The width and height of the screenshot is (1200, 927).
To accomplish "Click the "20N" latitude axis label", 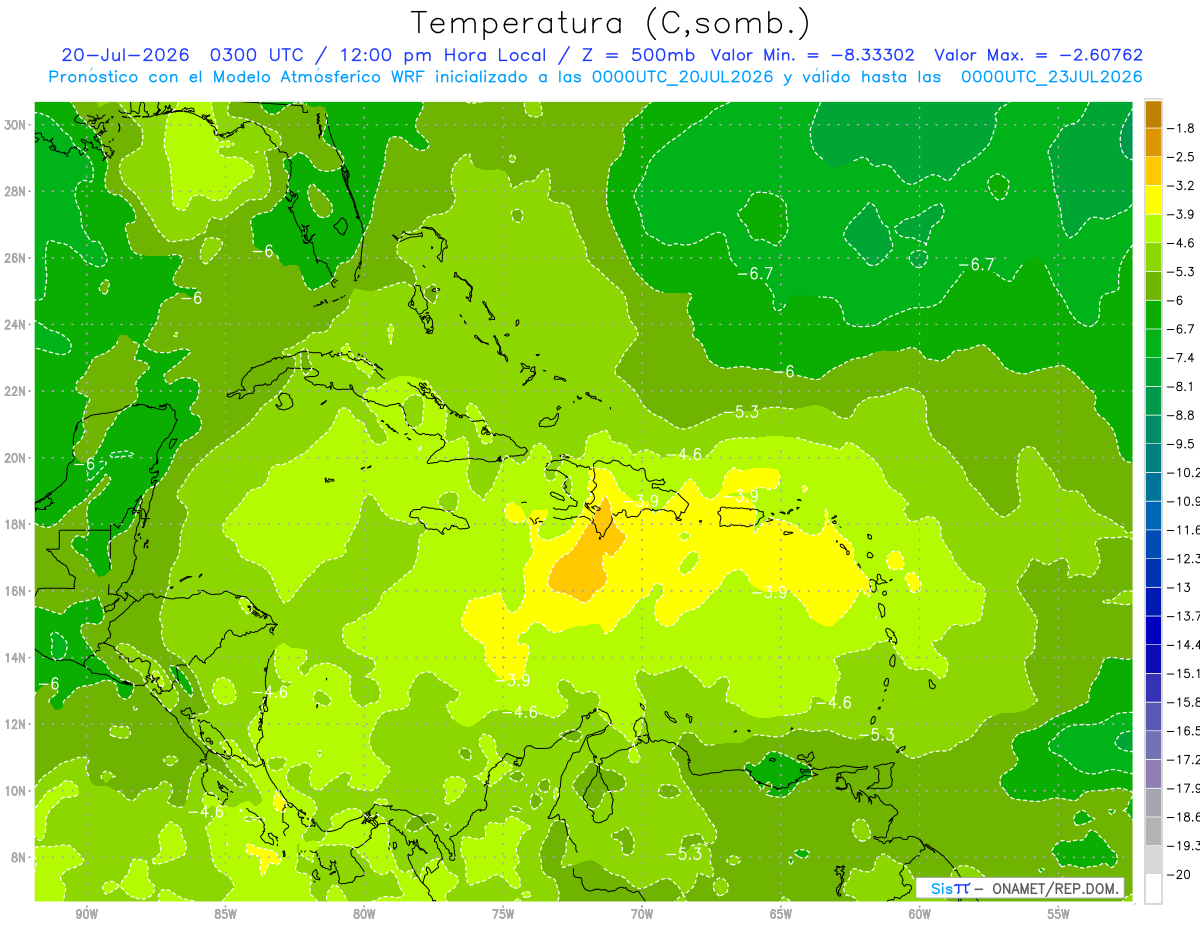I will (x=15, y=458).
